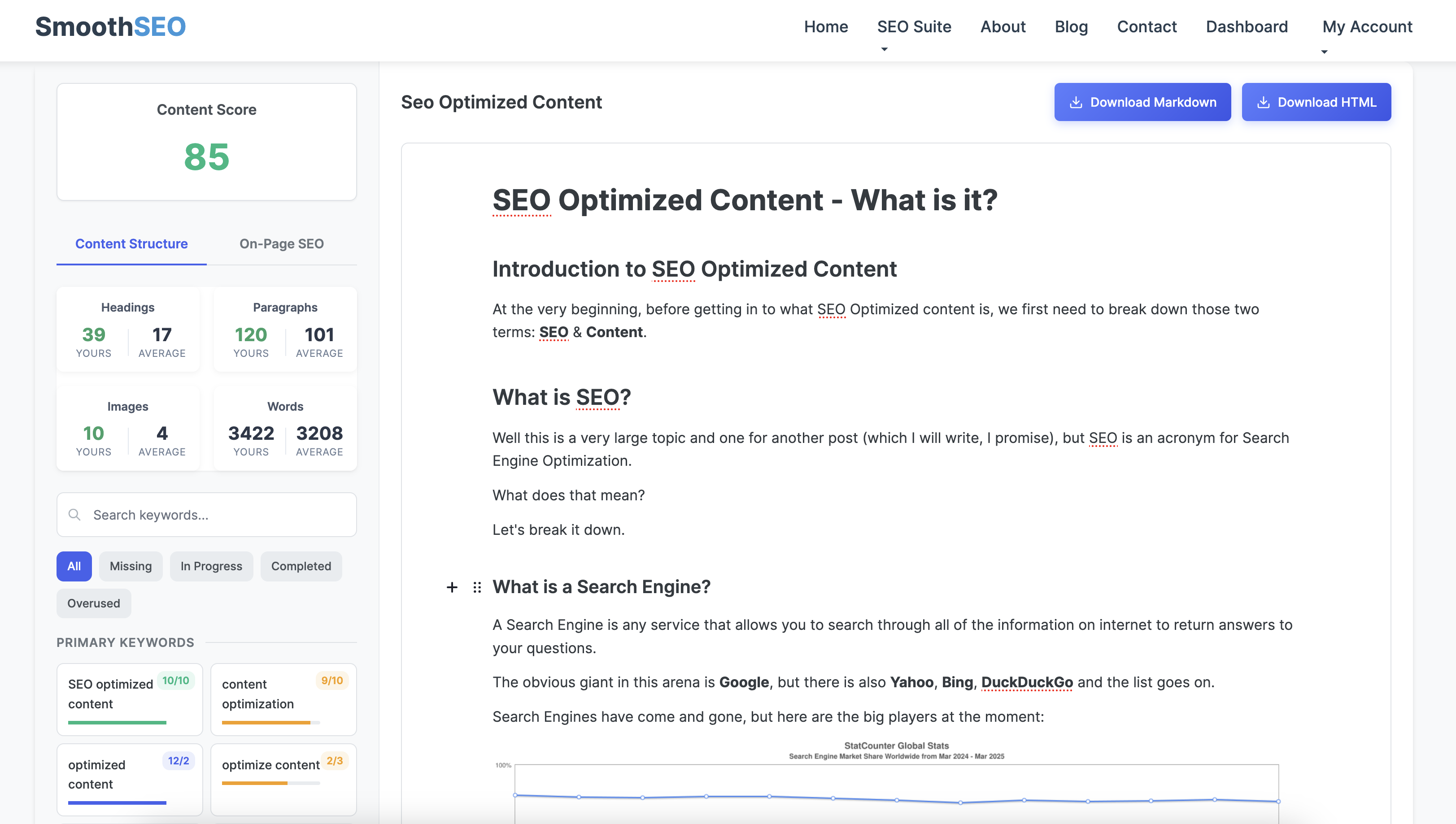
Task: Click the Paragraphs stats card
Action: [x=285, y=330]
